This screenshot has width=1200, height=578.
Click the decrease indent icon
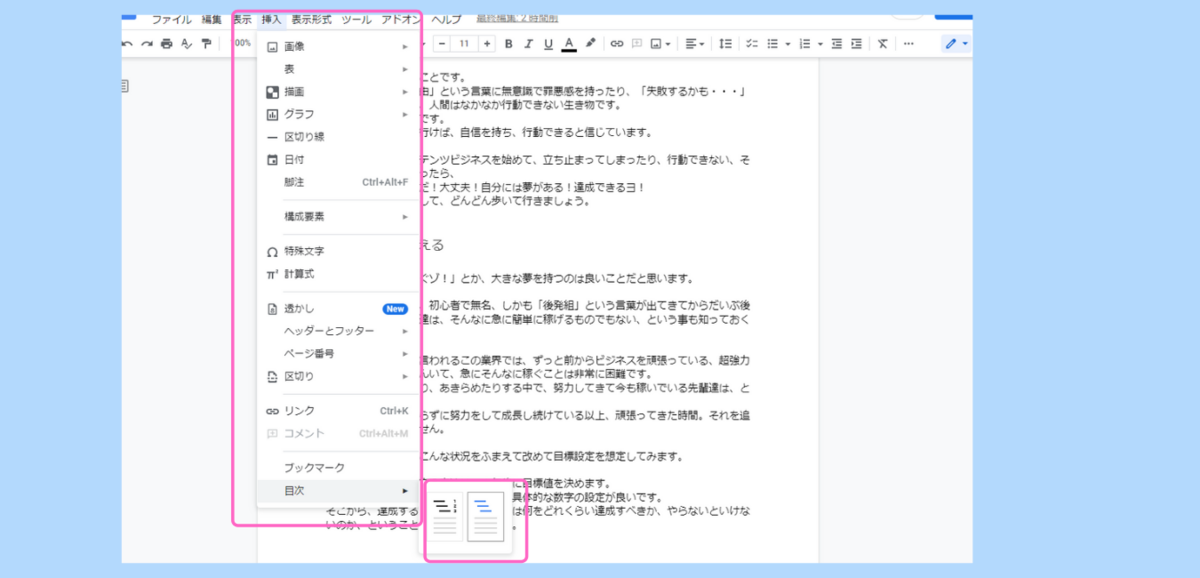[x=837, y=44]
